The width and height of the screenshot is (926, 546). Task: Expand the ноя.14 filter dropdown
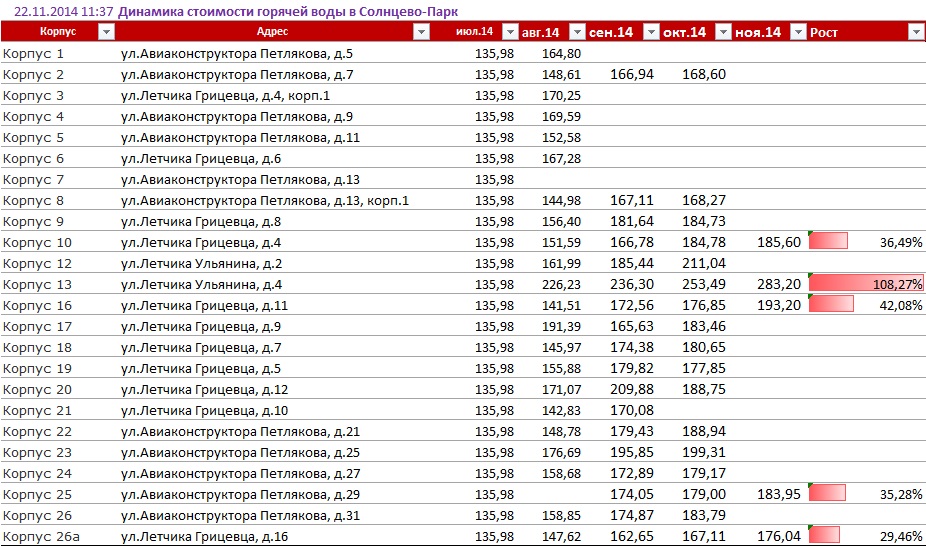pyautogui.click(x=798, y=32)
